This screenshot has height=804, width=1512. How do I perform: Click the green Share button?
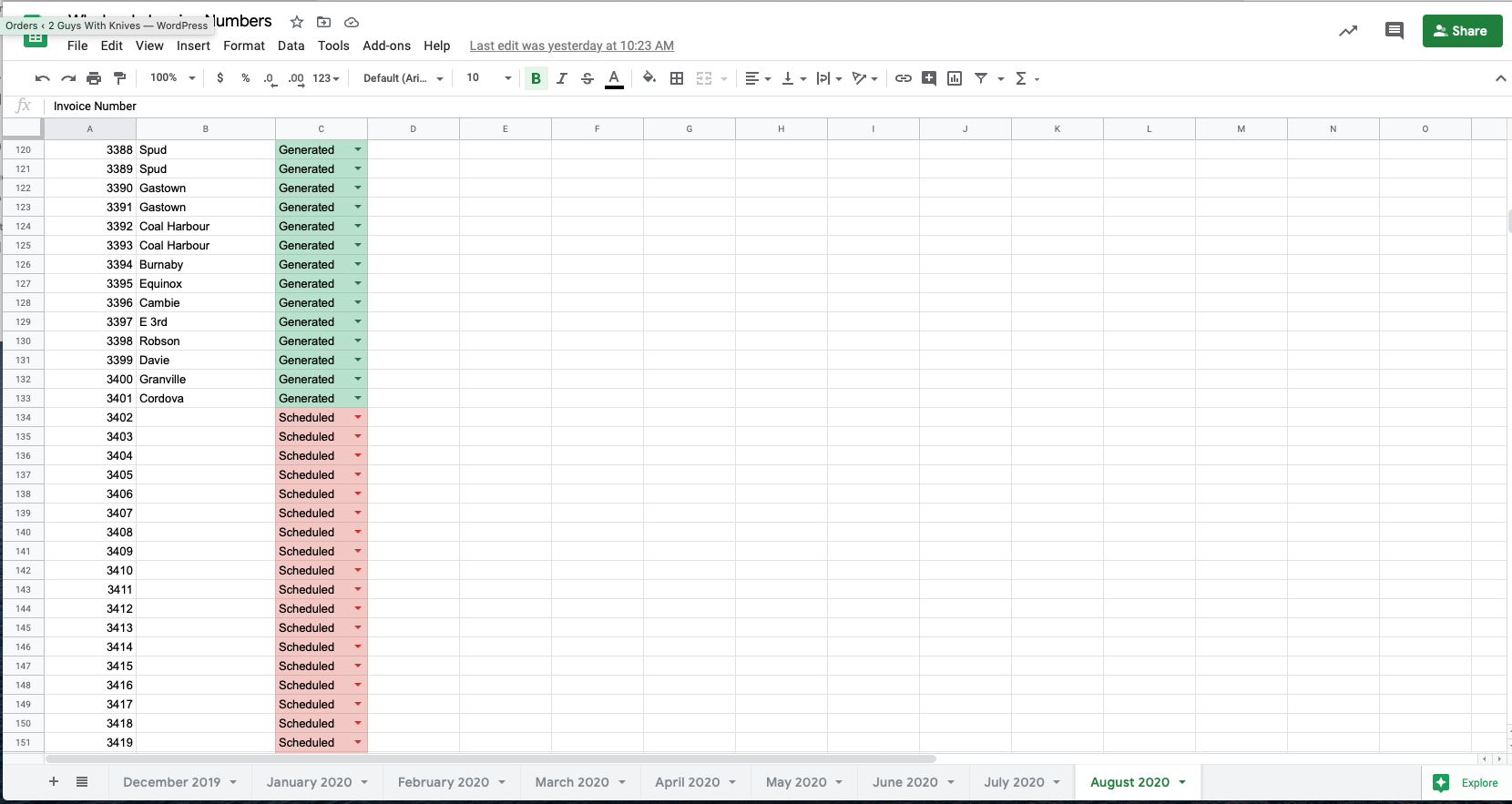point(1462,31)
